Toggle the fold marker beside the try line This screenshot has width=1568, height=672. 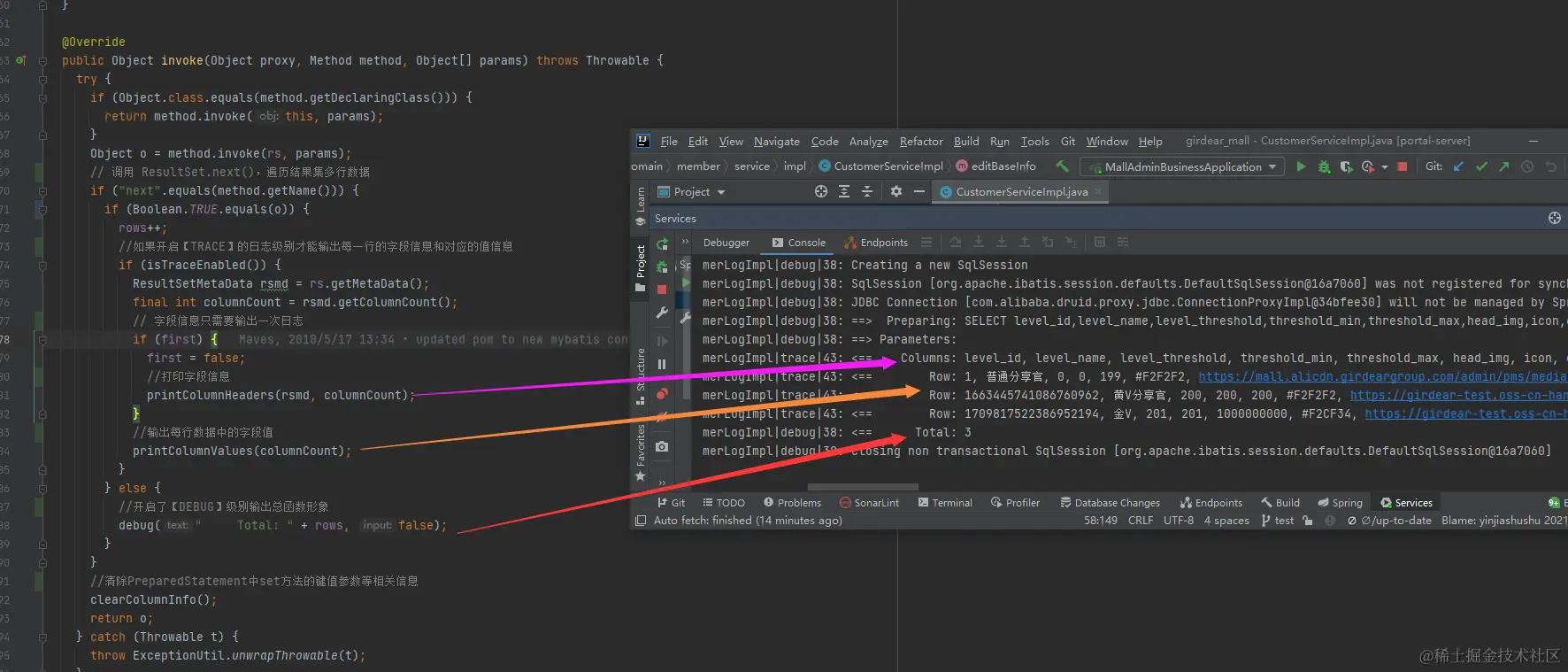(42, 79)
